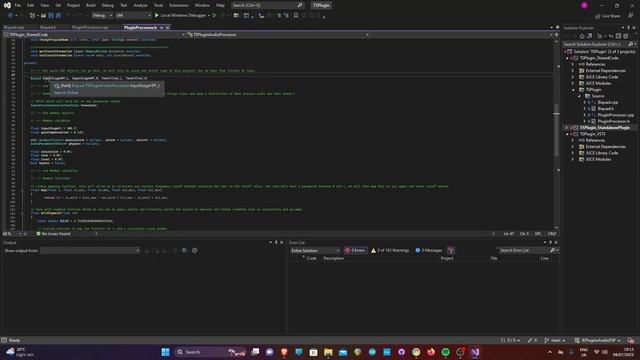Click Windows Start button on taskbar
640x360 pixels.
click(165, 352)
